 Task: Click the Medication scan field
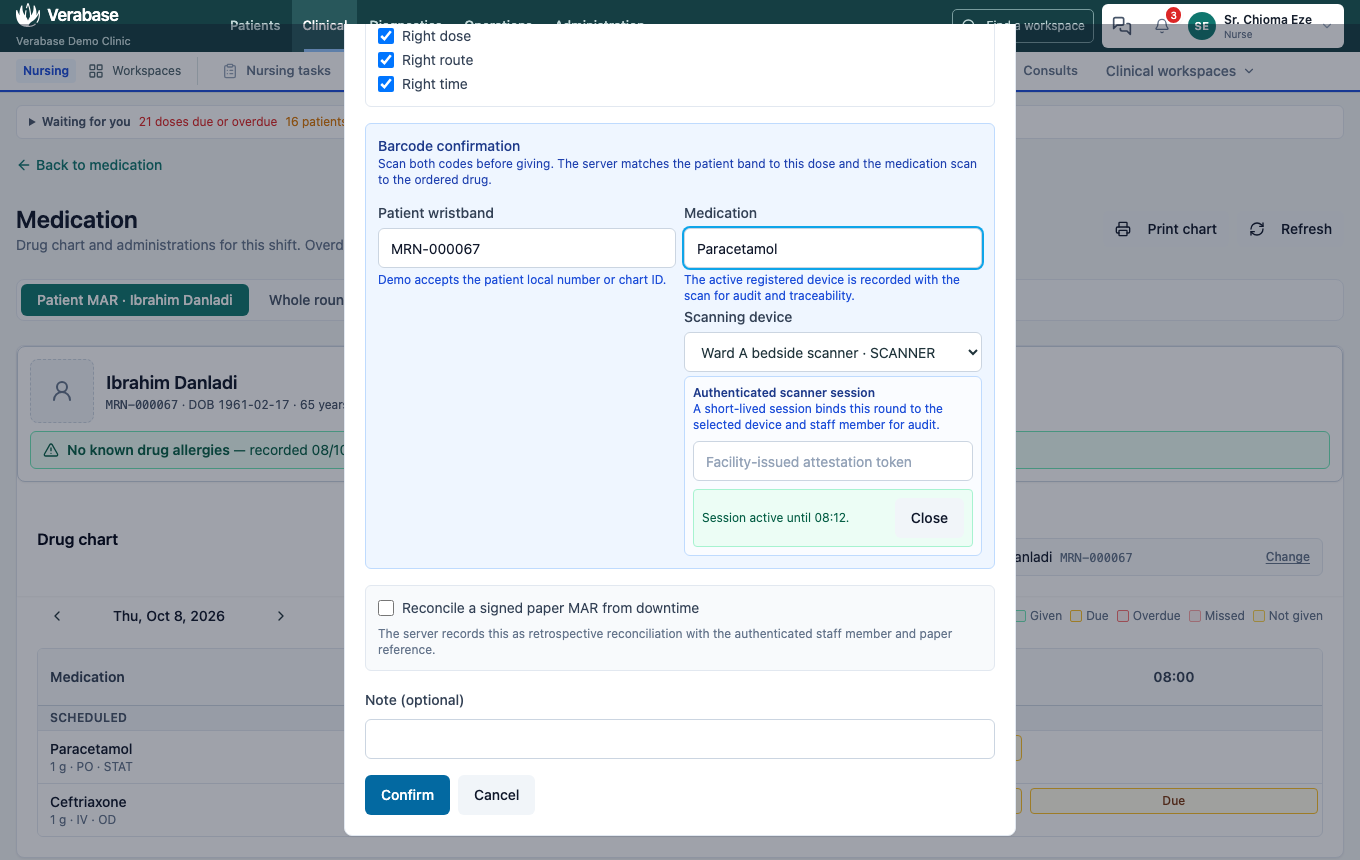click(833, 248)
